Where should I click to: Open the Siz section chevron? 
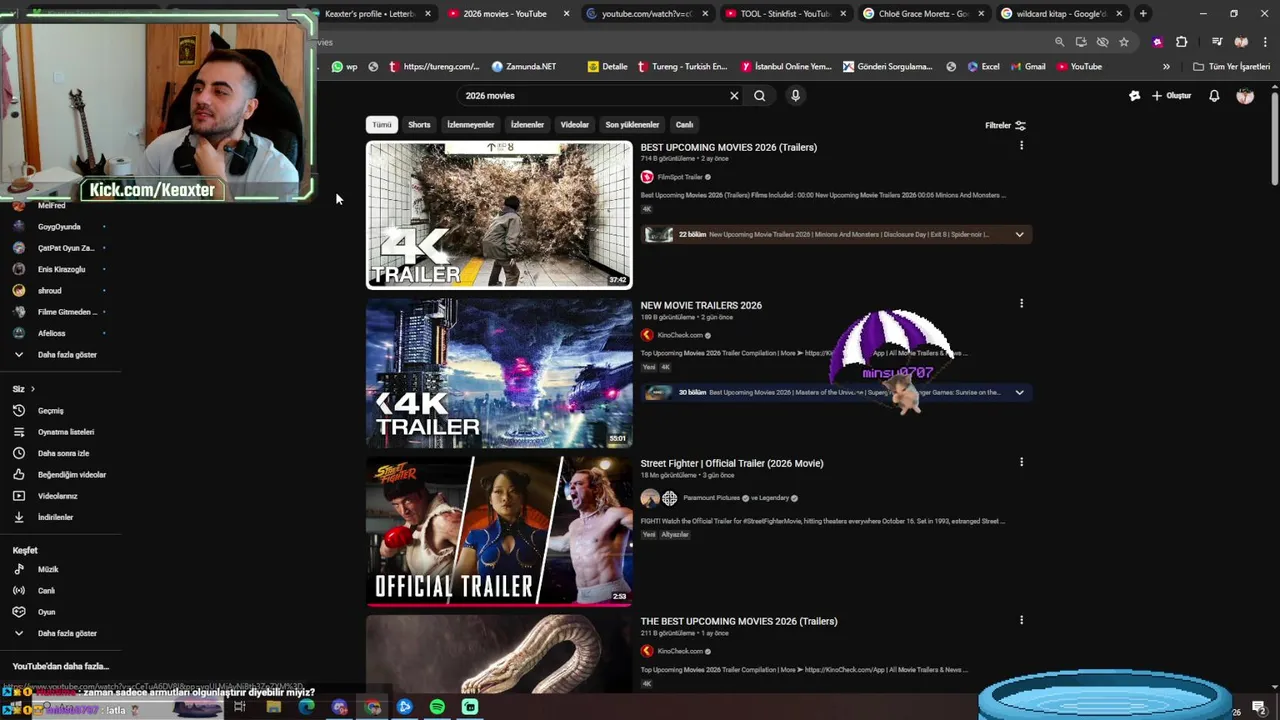[x=32, y=389]
